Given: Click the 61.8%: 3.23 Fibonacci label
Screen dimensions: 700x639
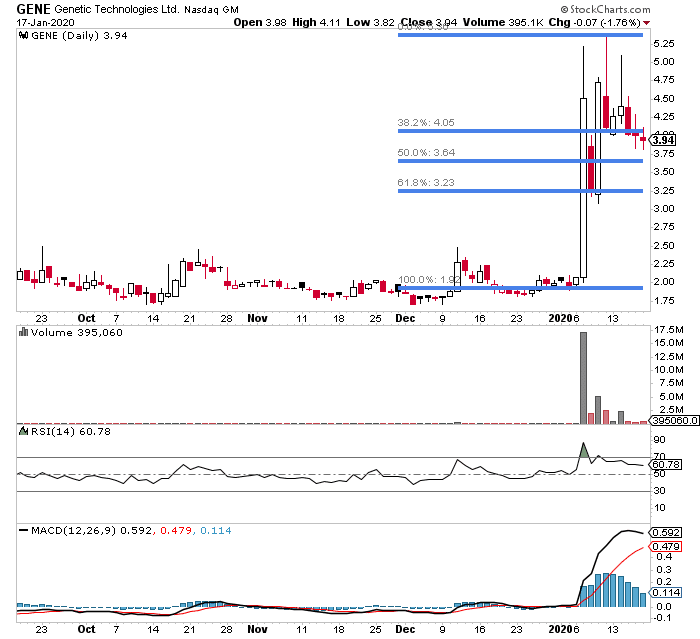Looking at the screenshot, I should tap(426, 182).
